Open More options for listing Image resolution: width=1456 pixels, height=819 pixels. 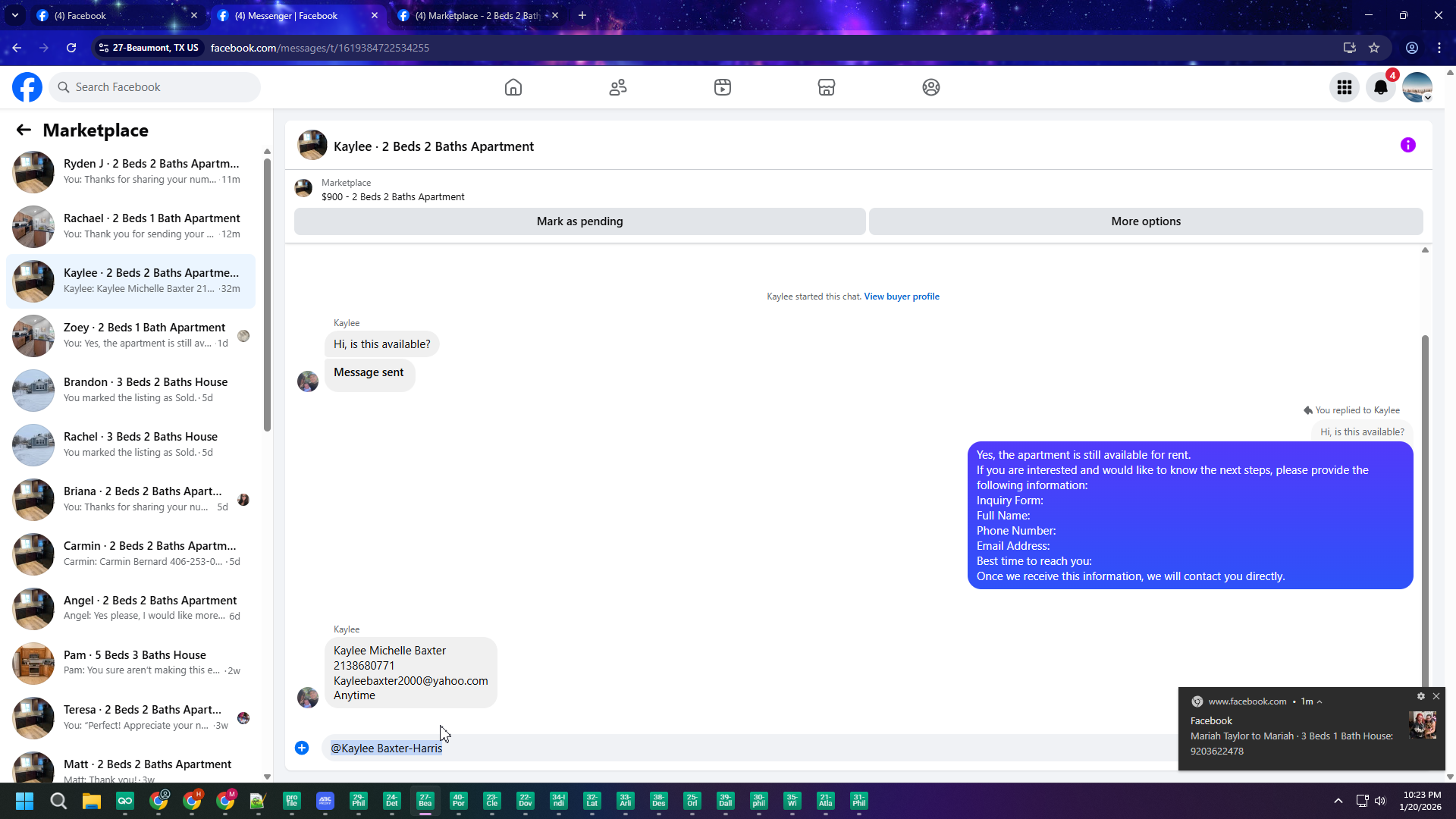[x=1146, y=221]
